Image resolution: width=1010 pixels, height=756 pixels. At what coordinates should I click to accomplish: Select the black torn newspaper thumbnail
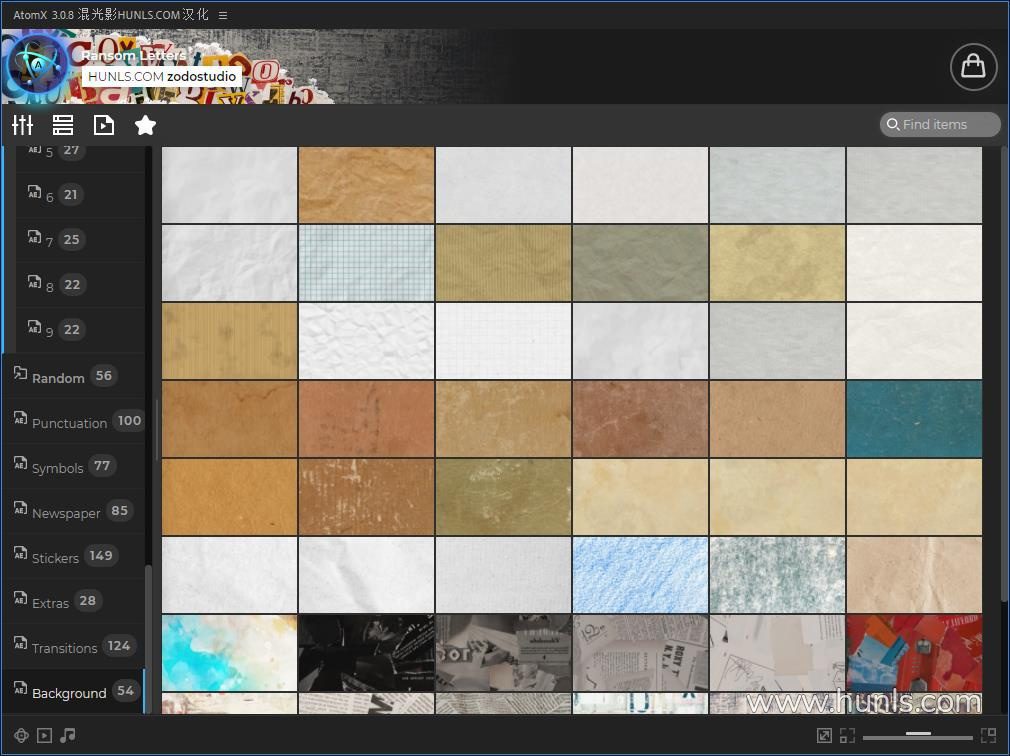click(x=366, y=653)
